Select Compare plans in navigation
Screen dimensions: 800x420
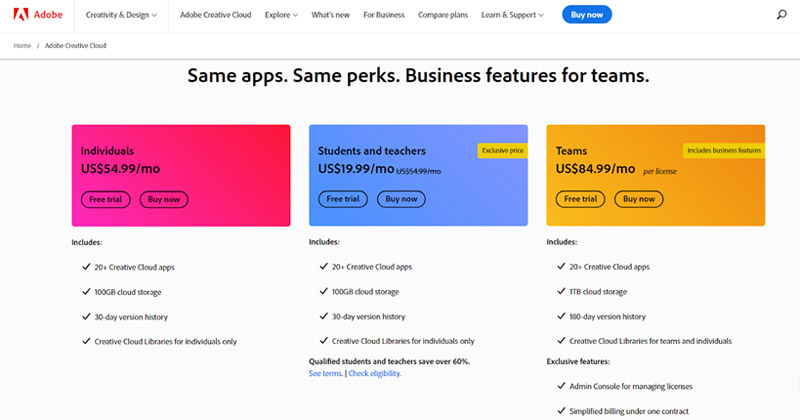click(445, 15)
